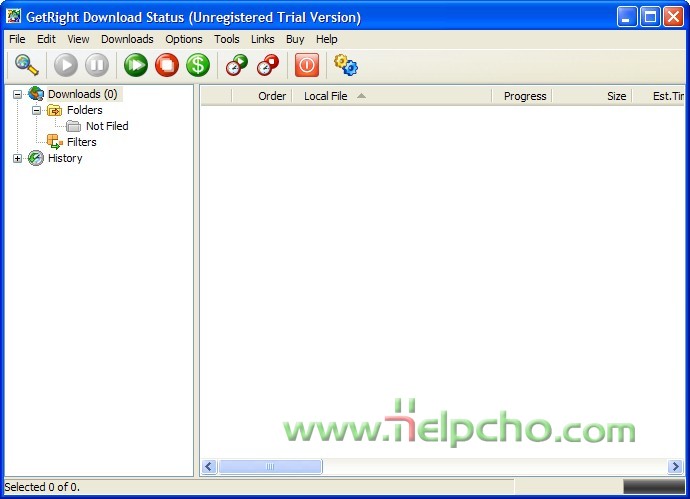The height and width of the screenshot is (499, 690).
Task: Open the Tools menu
Action: (227, 39)
